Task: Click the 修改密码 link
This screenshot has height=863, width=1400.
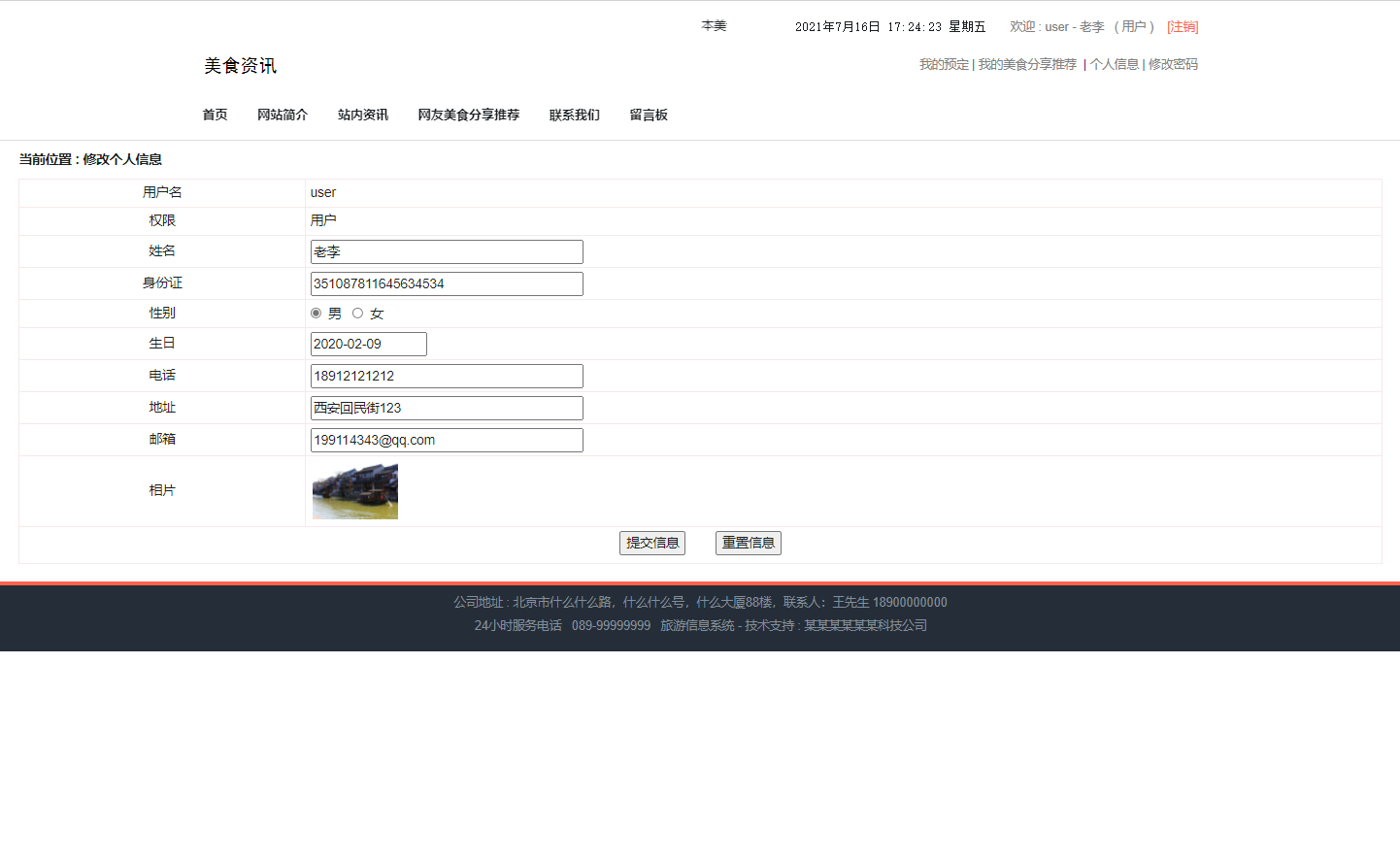Action: (x=1172, y=64)
